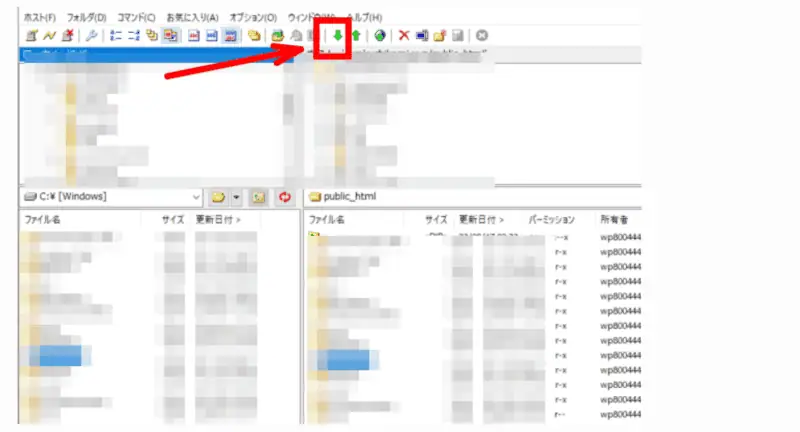Select the binary transfer mode icon
This screenshot has width=800, height=432.
tap(212, 36)
